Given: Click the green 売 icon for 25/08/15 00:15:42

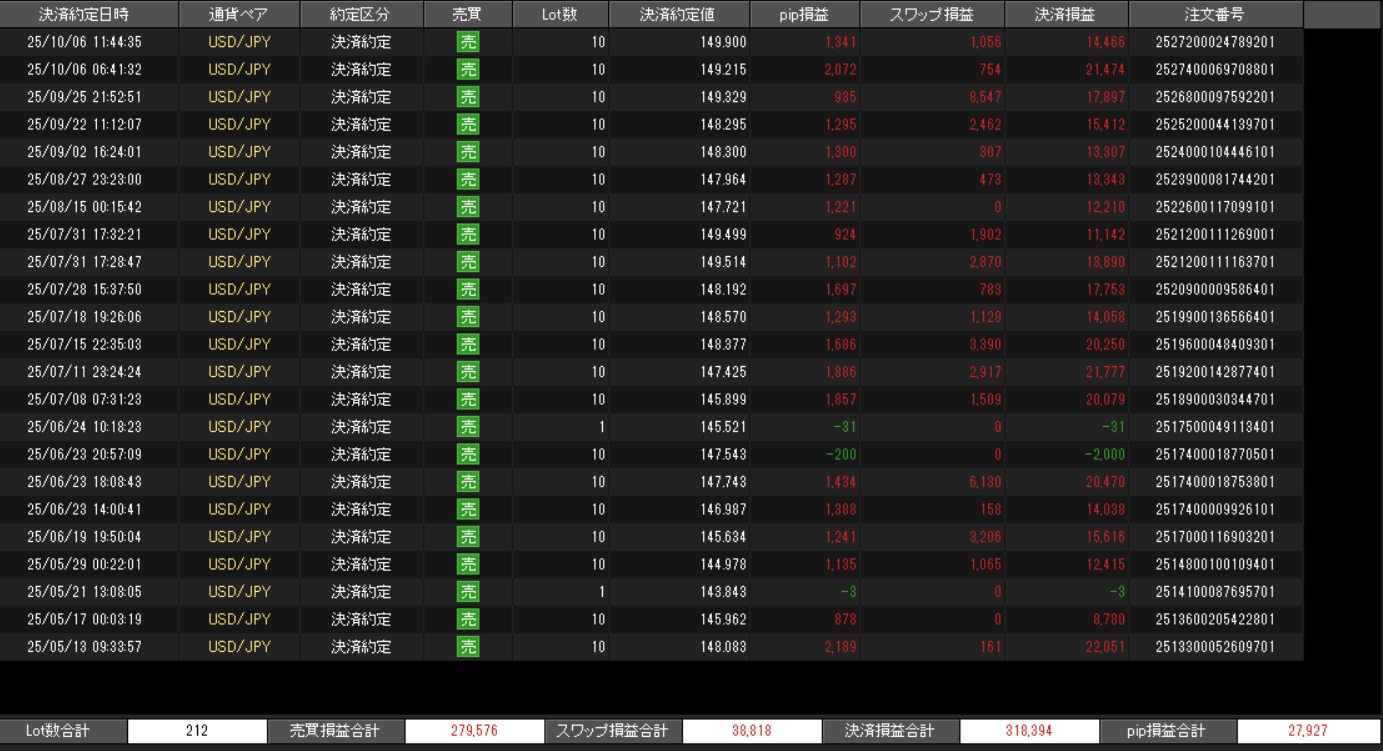Looking at the screenshot, I should coord(467,207).
